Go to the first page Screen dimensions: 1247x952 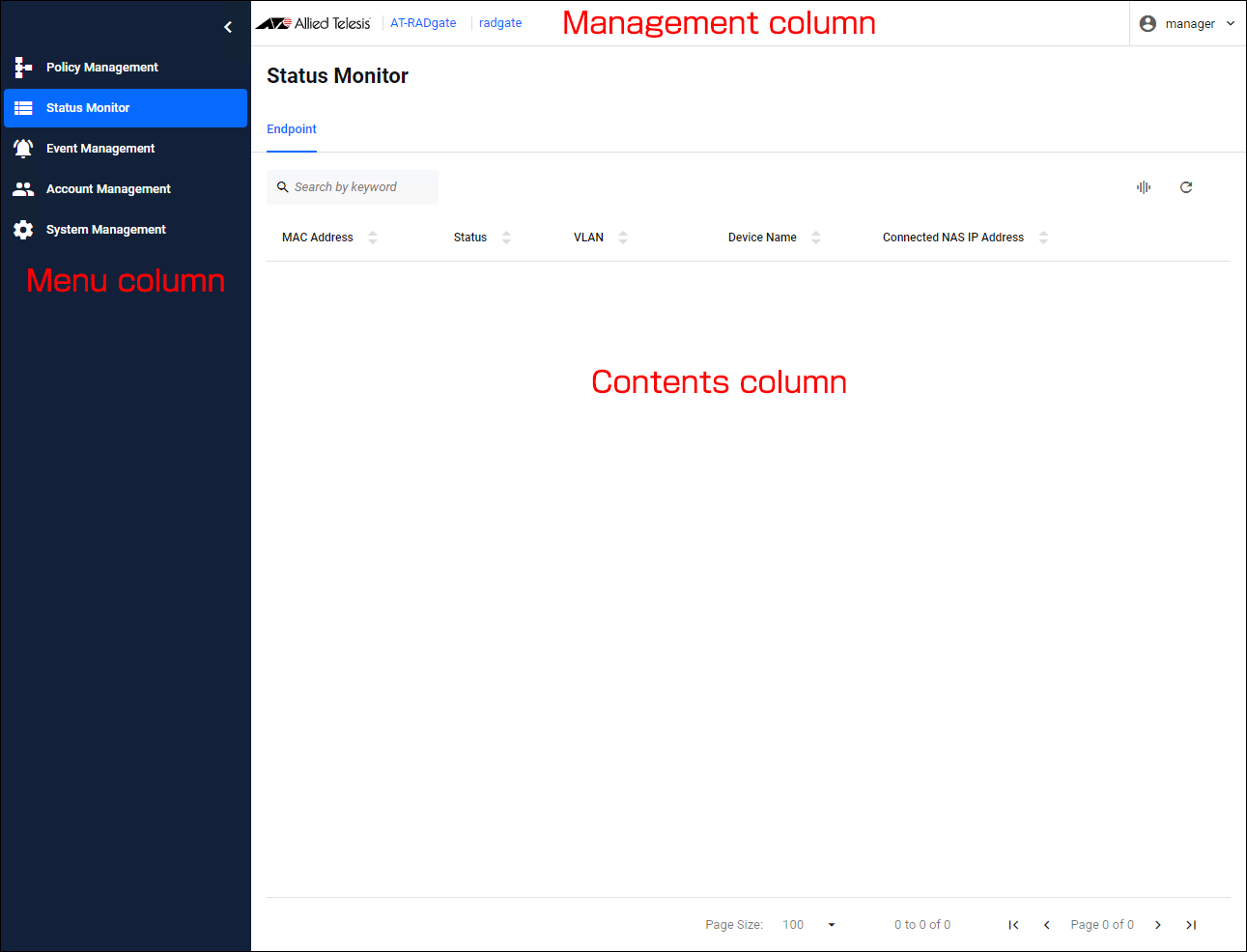(x=1013, y=925)
